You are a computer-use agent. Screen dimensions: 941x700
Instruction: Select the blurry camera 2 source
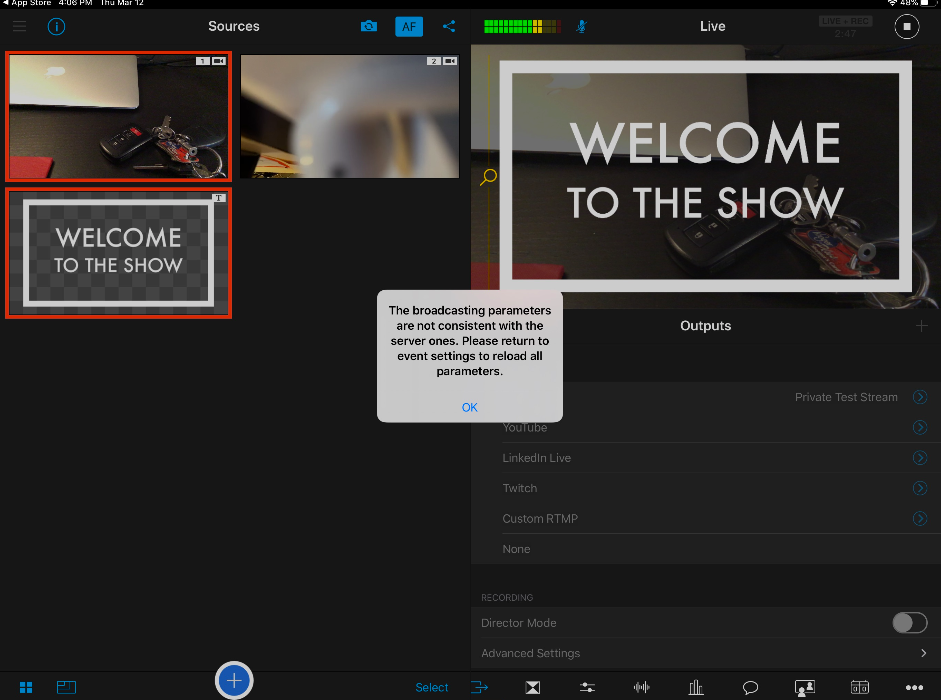[x=349, y=116]
